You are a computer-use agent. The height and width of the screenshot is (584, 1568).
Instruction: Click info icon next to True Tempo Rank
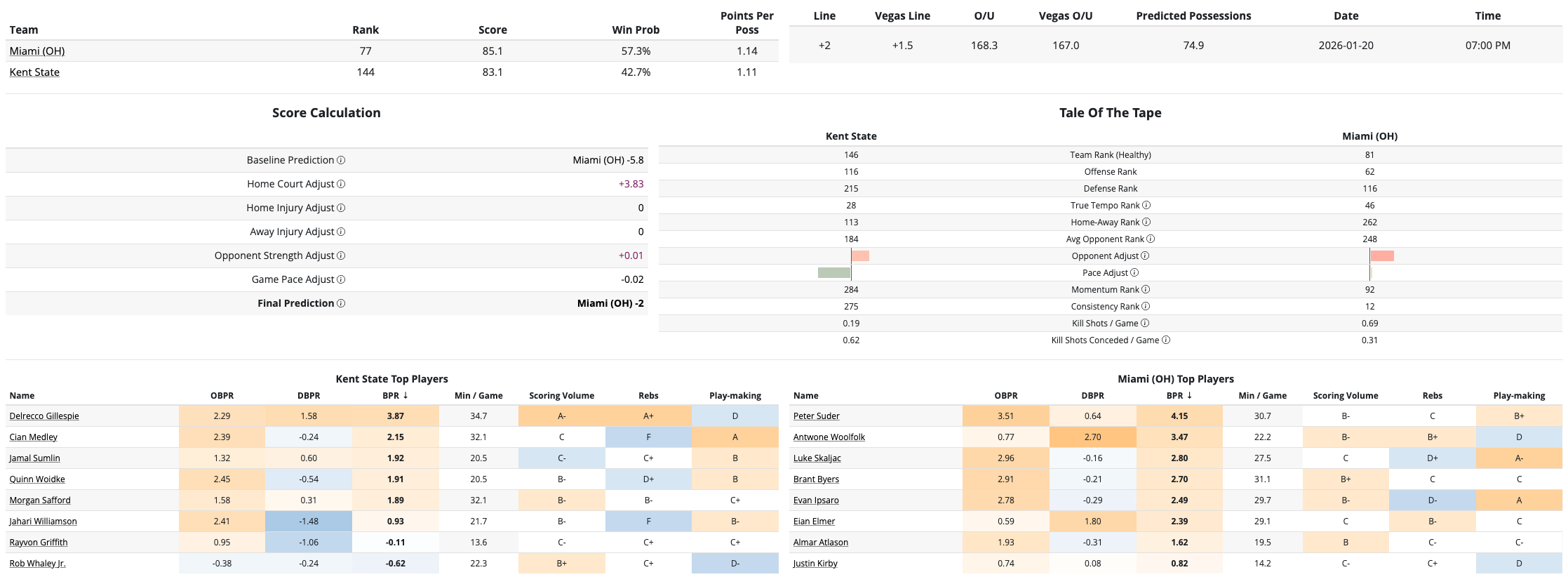pyautogui.click(x=1146, y=206)
